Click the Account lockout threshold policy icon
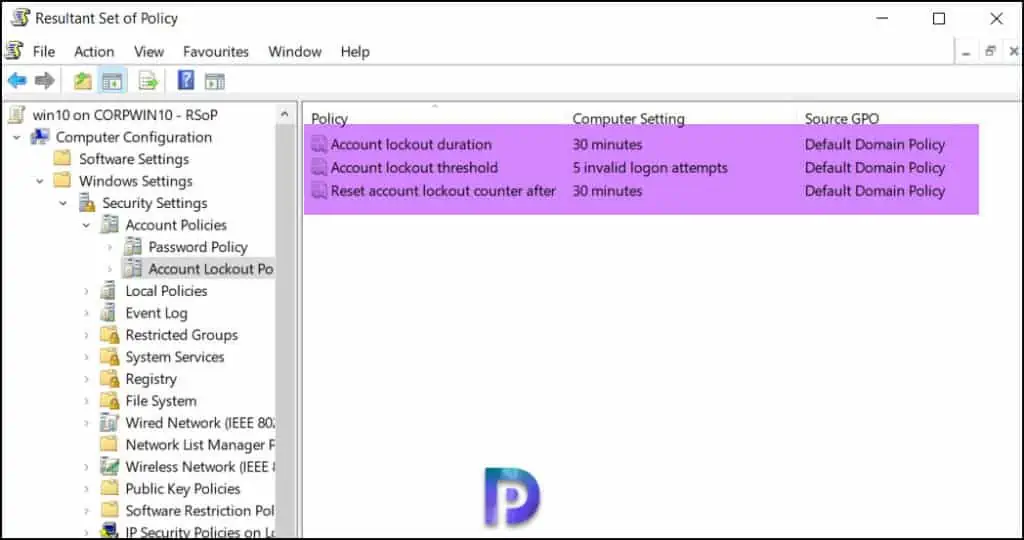 319,168
